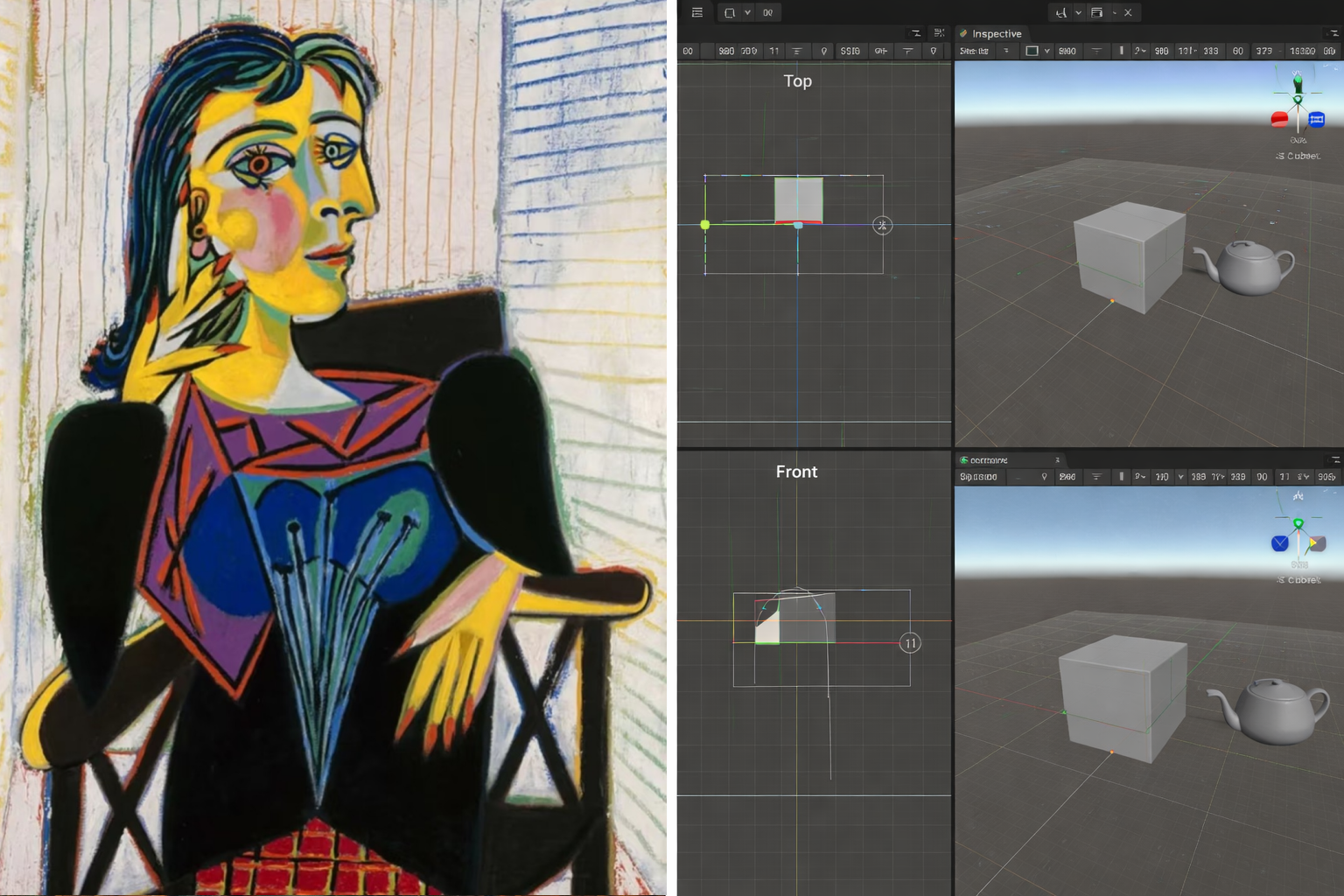
Task: Click the green sphere icon on the bottom panel tab
Action: (963, 459)
